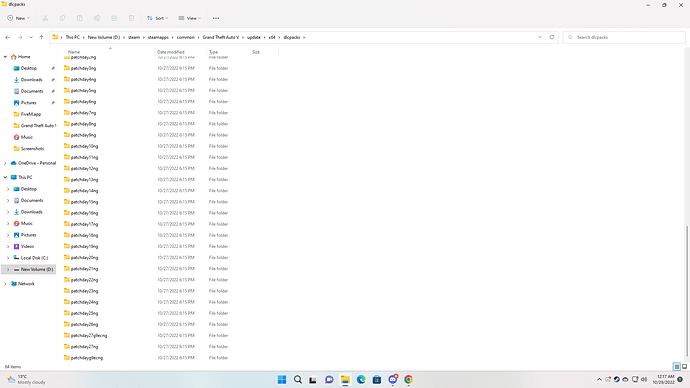Refresh the dlcpacks folder view
Viewport: 690px width, 388px height.
pos(552,37)
